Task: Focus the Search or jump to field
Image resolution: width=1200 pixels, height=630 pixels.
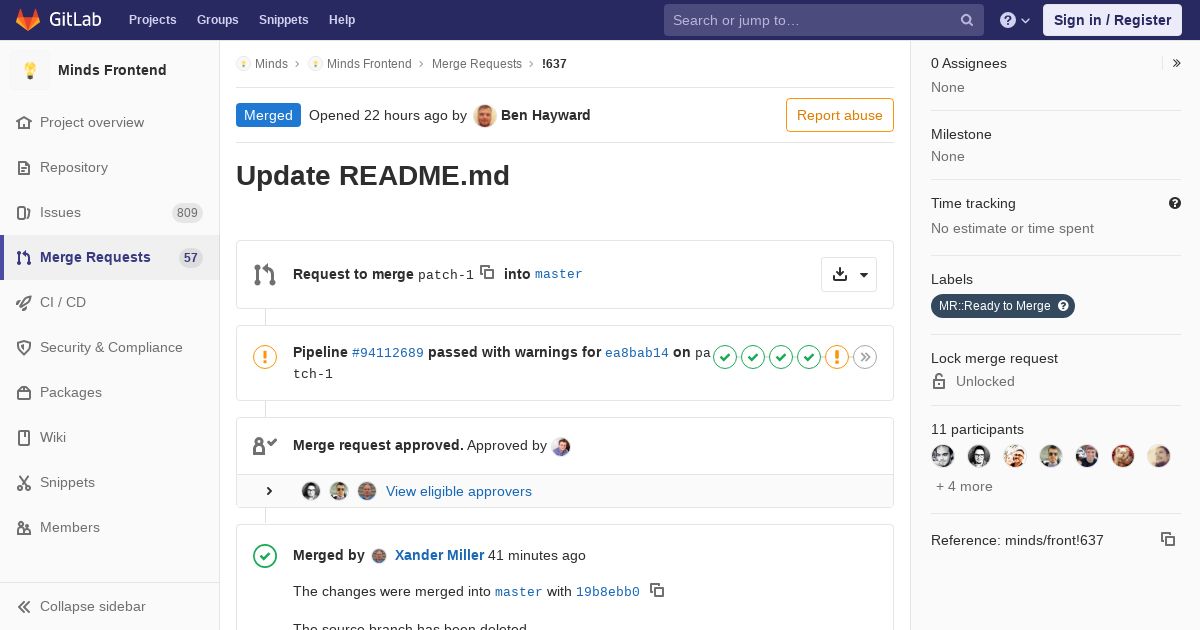Action: 823,20
